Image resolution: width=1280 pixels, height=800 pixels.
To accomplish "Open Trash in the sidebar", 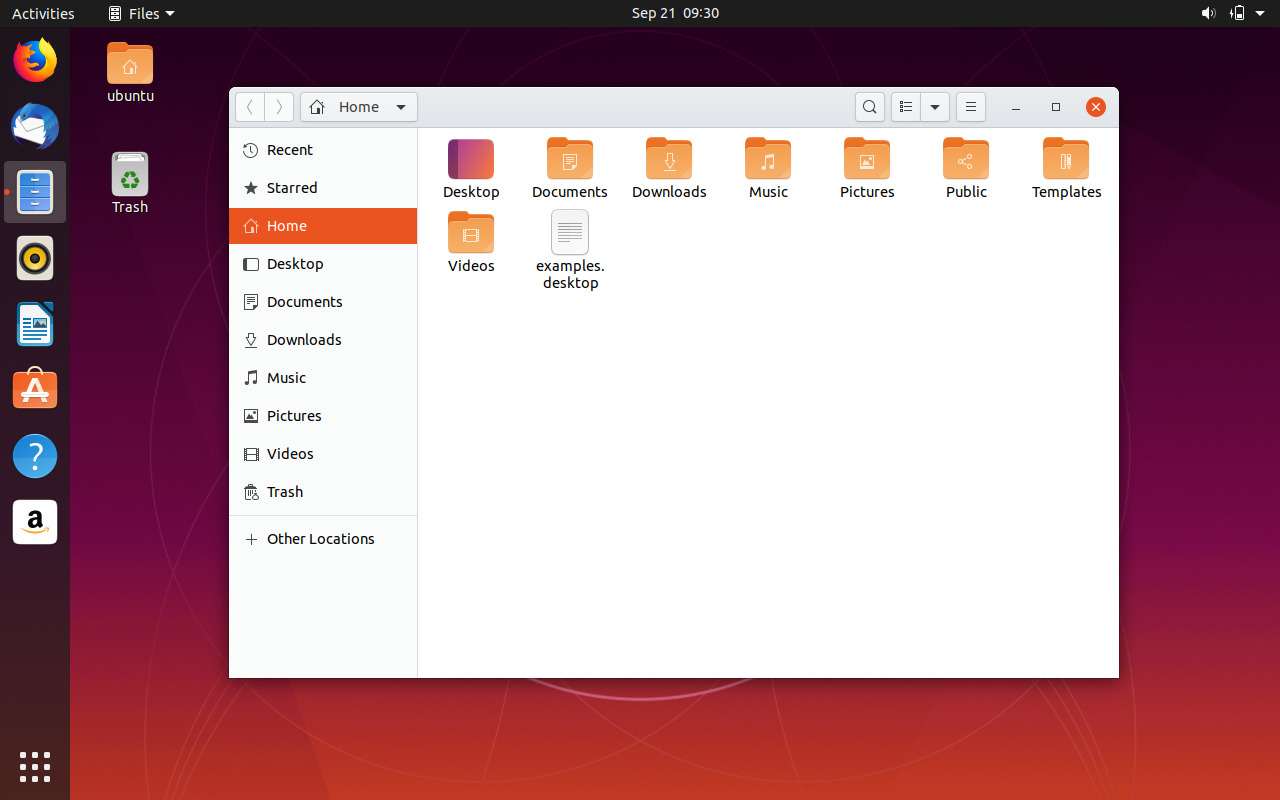I will [323, 492].
